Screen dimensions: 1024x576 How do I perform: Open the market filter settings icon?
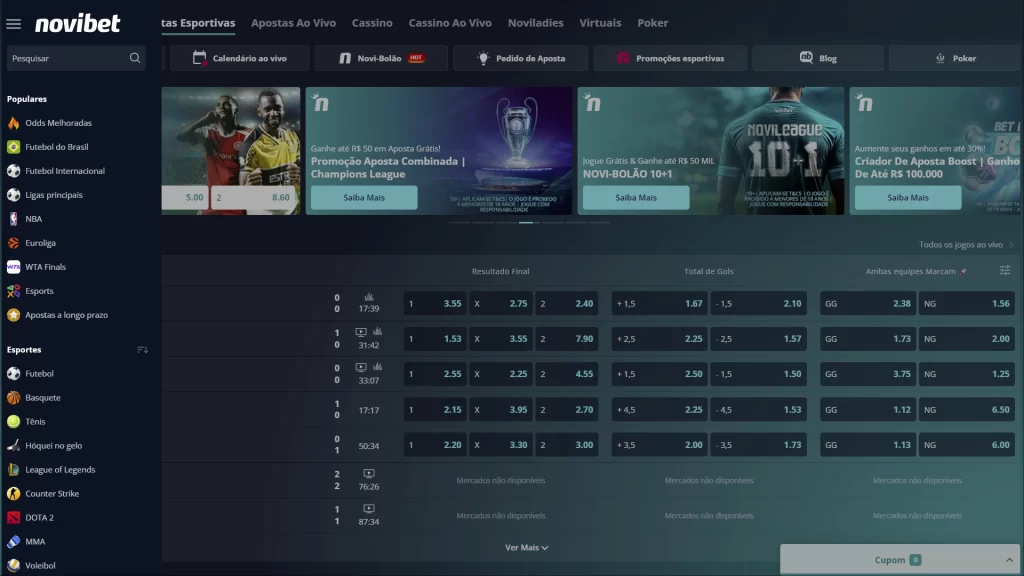click(1004, 271)
